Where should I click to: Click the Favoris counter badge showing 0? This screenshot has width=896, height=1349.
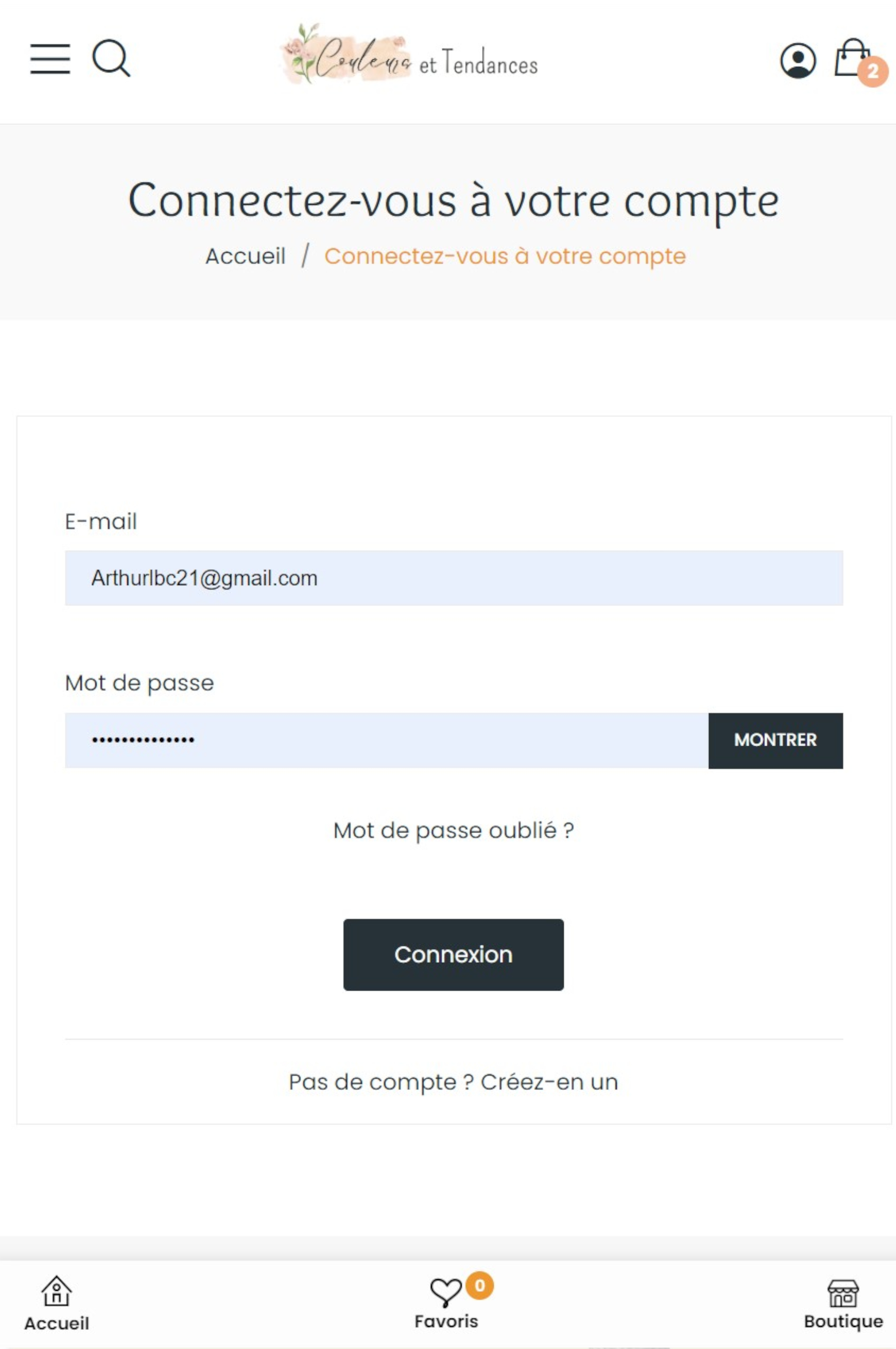coord(479,1286)
